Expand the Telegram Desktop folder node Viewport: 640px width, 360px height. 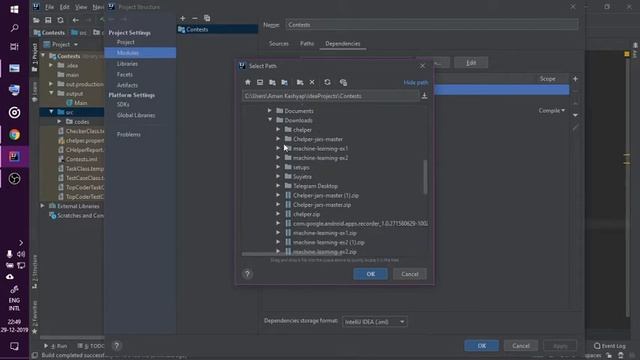coord(278,186)
